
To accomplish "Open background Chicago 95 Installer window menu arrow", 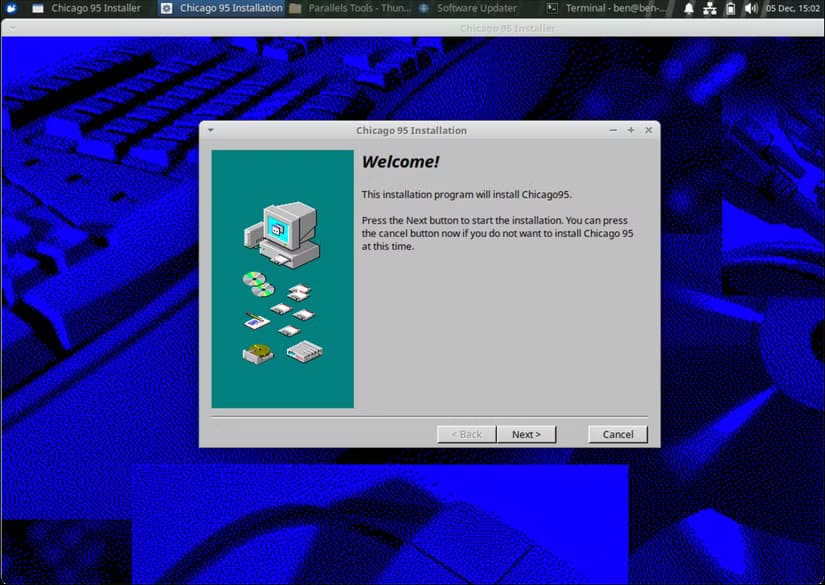I will click(x=12, y=28).
